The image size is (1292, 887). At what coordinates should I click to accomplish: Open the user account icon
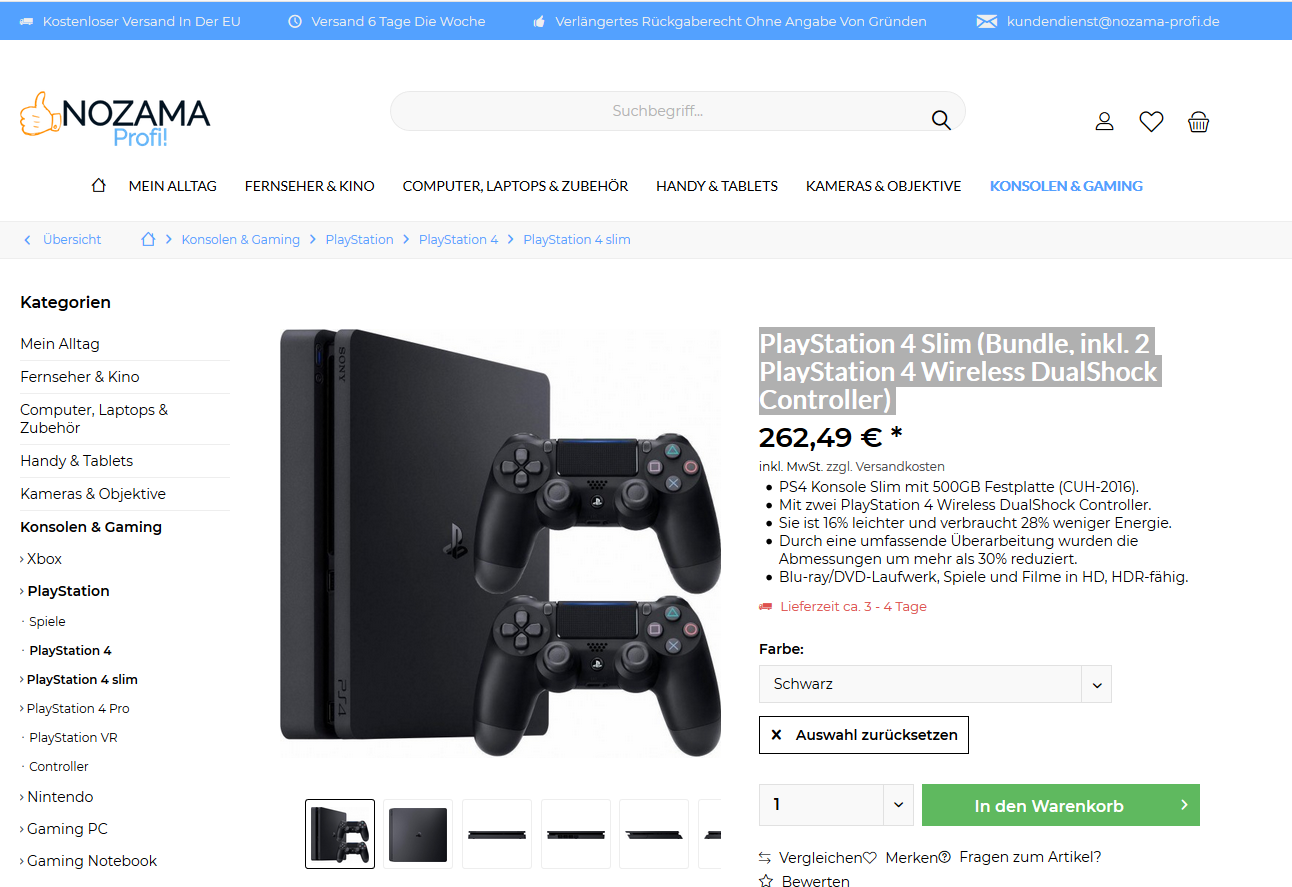click(x=1104, y=122)
